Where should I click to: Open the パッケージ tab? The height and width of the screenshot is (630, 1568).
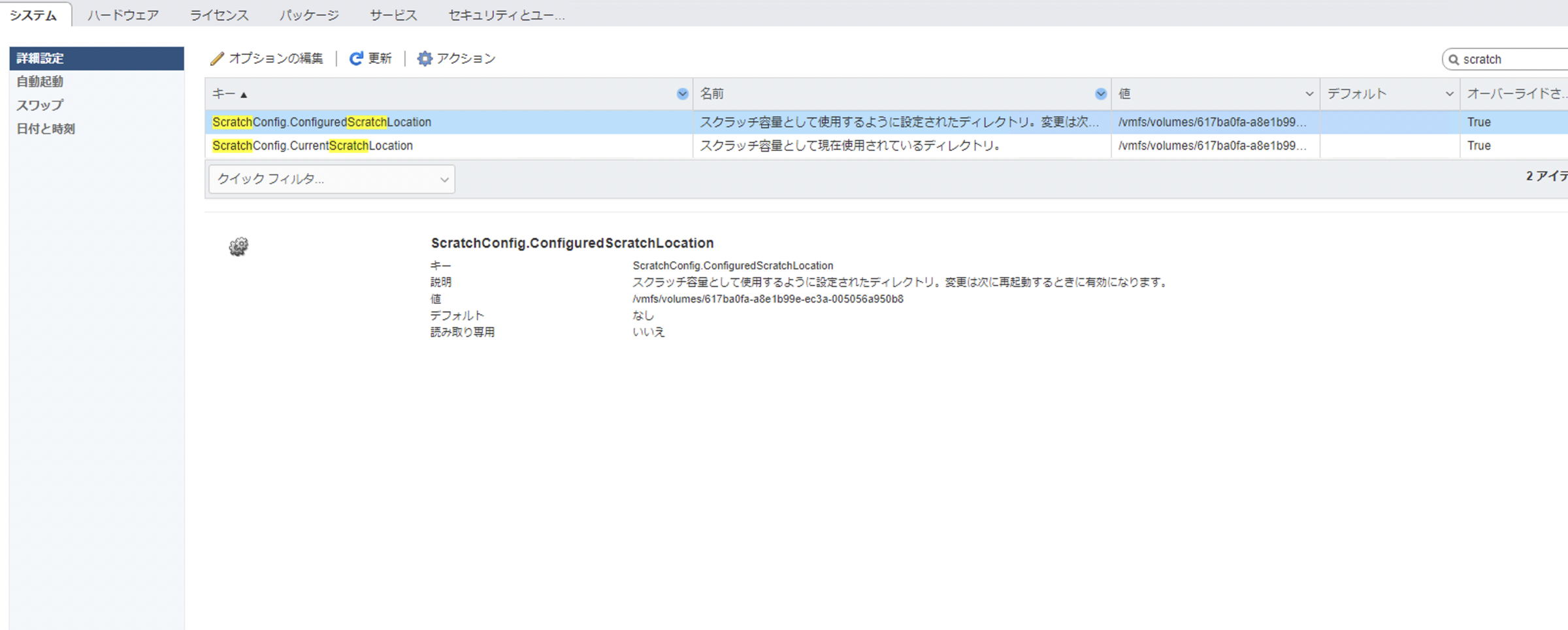310,14
